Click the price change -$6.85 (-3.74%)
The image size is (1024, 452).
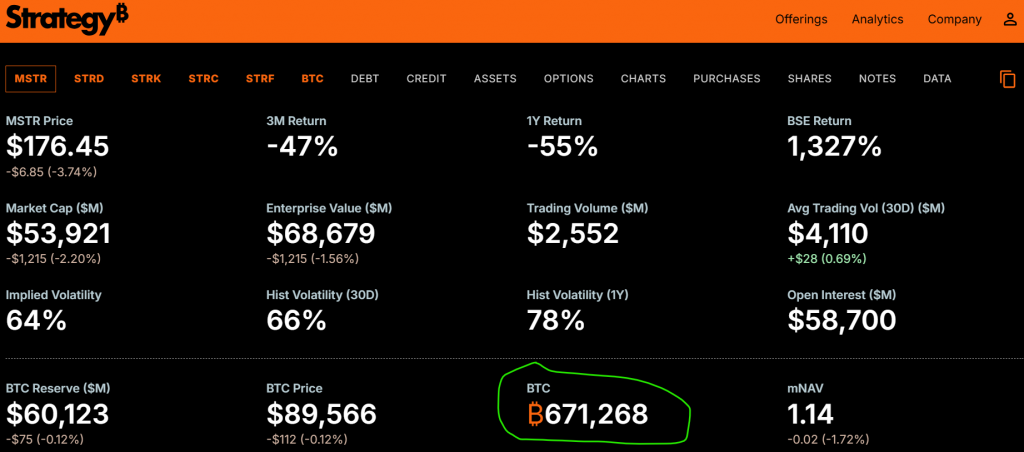click(x=52, y=172)
